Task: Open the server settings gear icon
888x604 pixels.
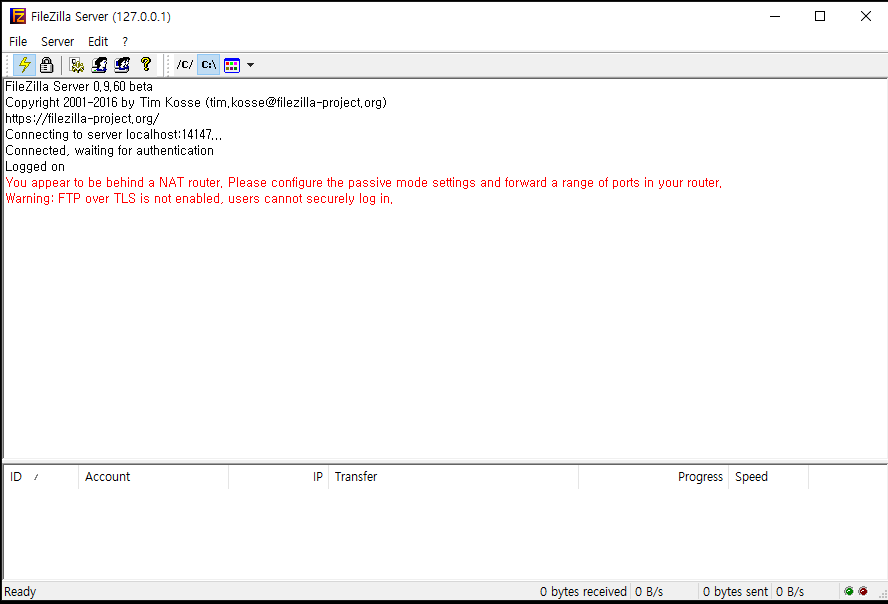Action: click(x=76, y=65)
